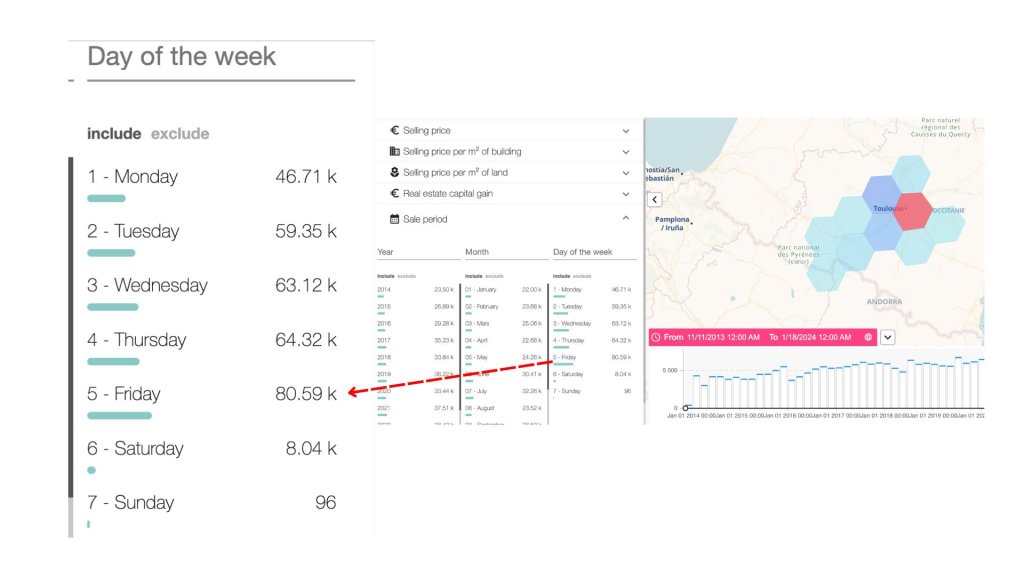Collapse the side panel with the map's left arrow
This screenshot has width=1024, height=576.
point(655,200)
